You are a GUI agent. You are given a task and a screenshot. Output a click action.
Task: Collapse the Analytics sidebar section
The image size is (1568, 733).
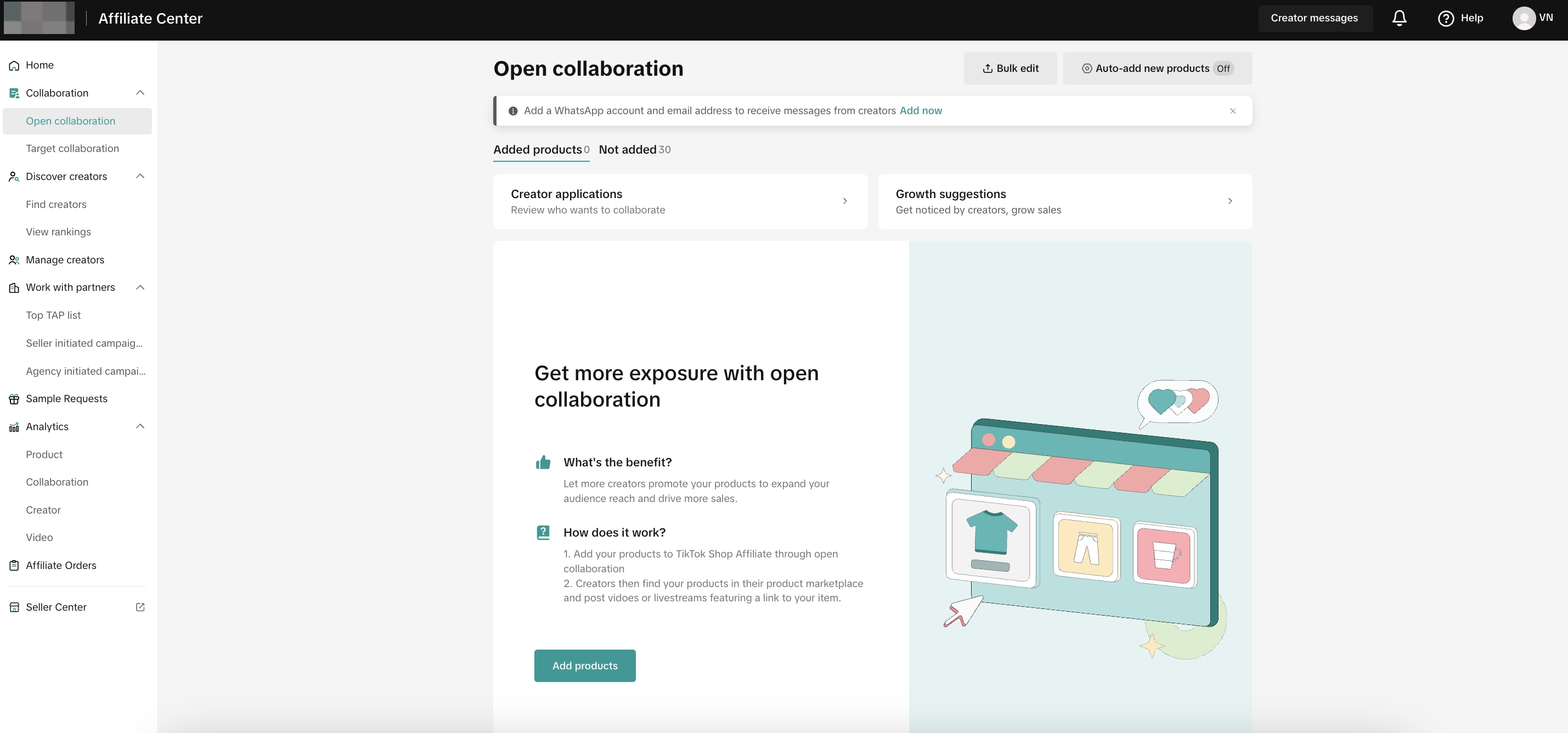point(140,427)
